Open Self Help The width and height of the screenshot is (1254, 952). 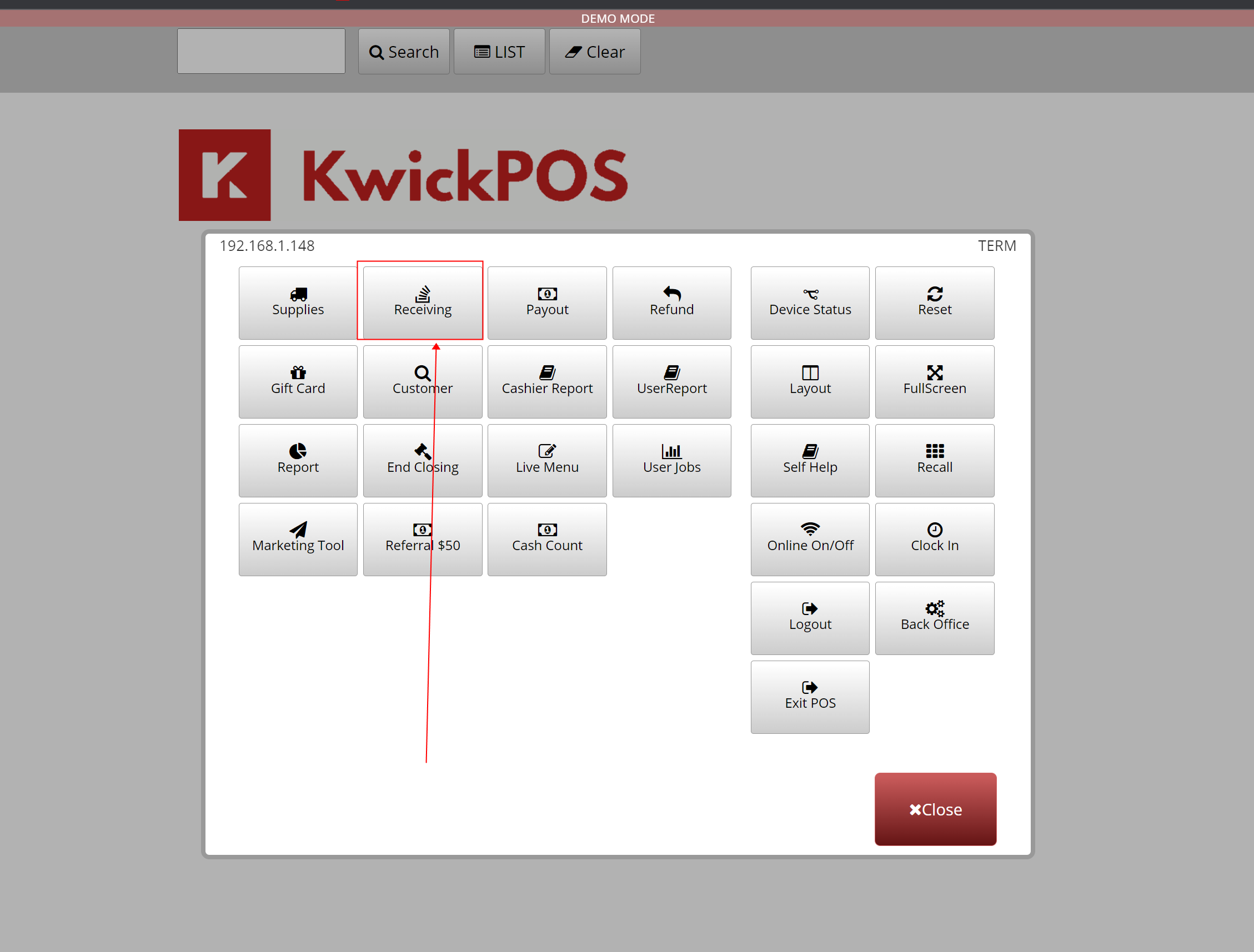click(810, 461)
